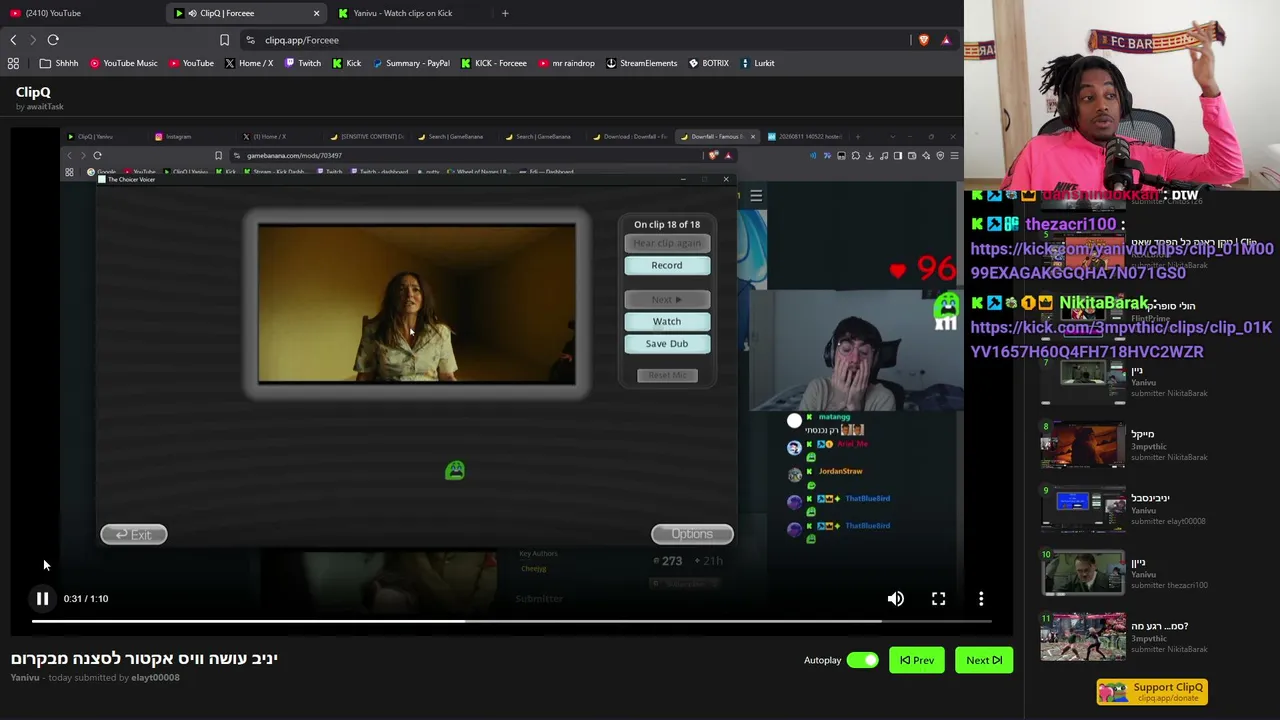Open the Brave Rewards triangle icon

coord(946,40)
